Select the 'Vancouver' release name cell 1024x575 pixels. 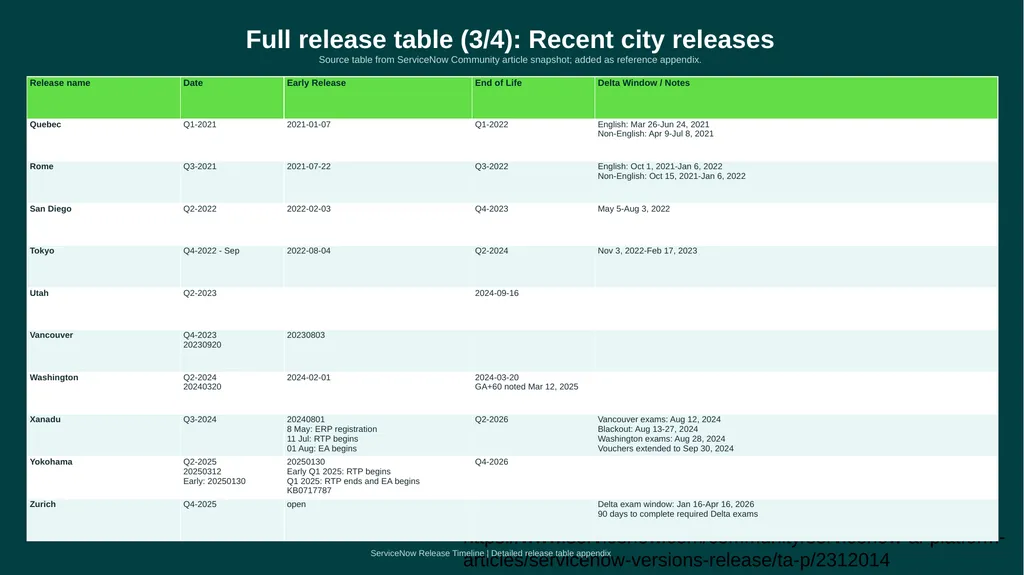coord(103,350)
